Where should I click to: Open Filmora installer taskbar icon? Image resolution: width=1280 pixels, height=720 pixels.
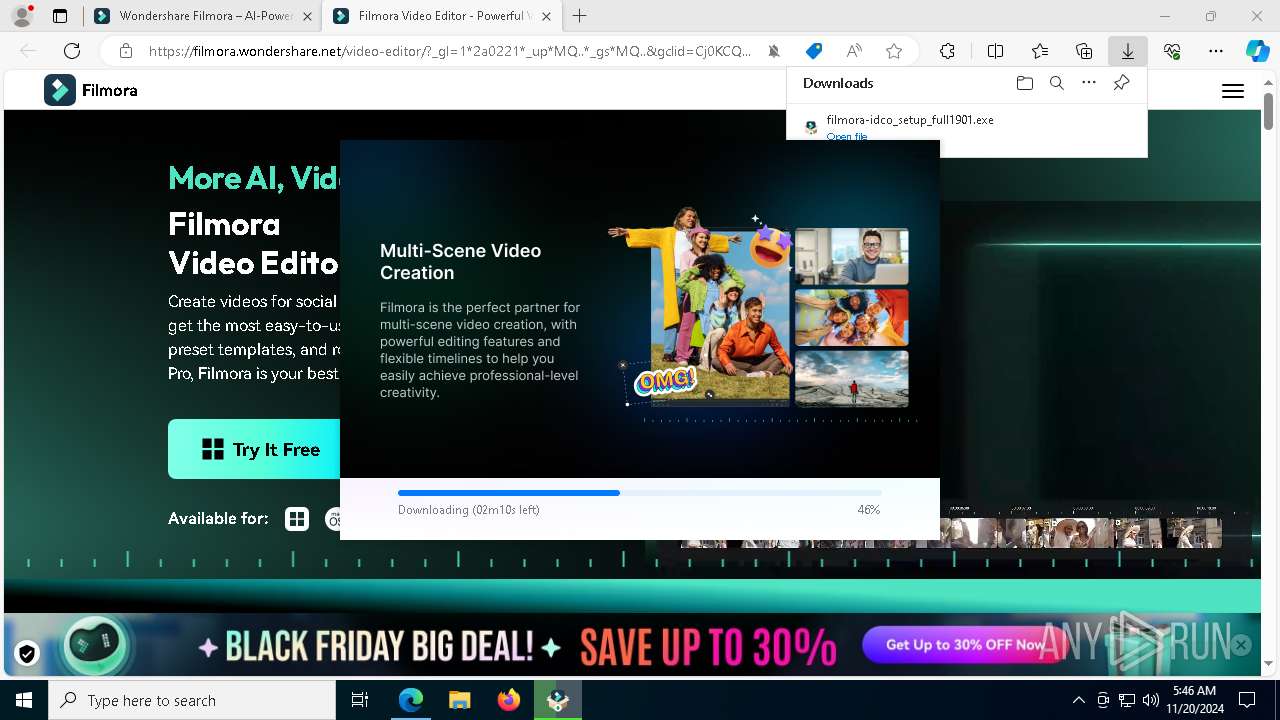point(557,700)
